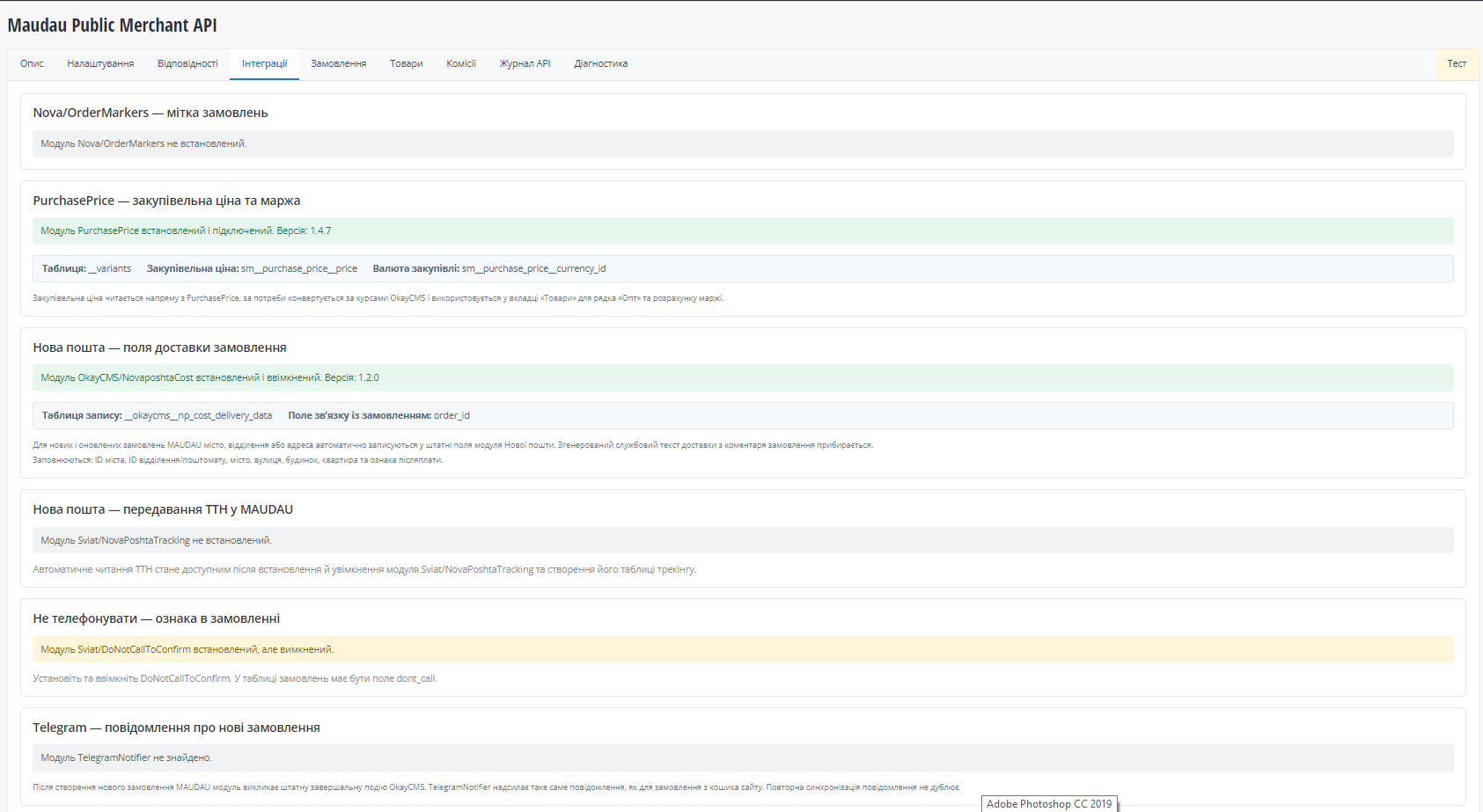Click the NovaposhtaCost version 1.2.0 status
This screenshot has height=812, width=1483.
pyautogui.click(x=743, y=377)
